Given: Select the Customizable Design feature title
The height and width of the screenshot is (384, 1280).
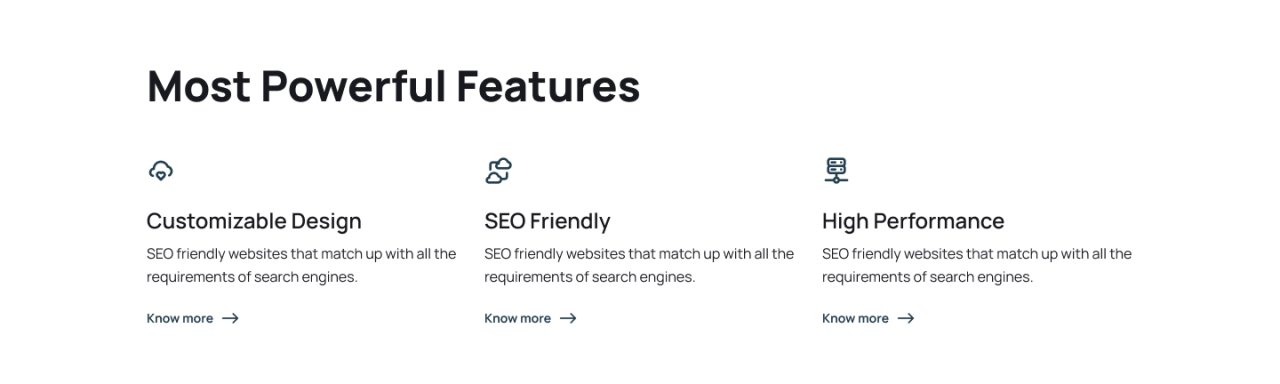Looking at the screenshot, I should point(254,221).
